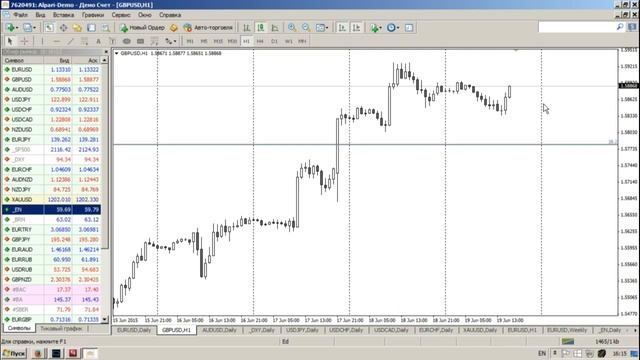Open the Templates toolbar icon
The image size is (640, 360).
(x=409, y=28)
